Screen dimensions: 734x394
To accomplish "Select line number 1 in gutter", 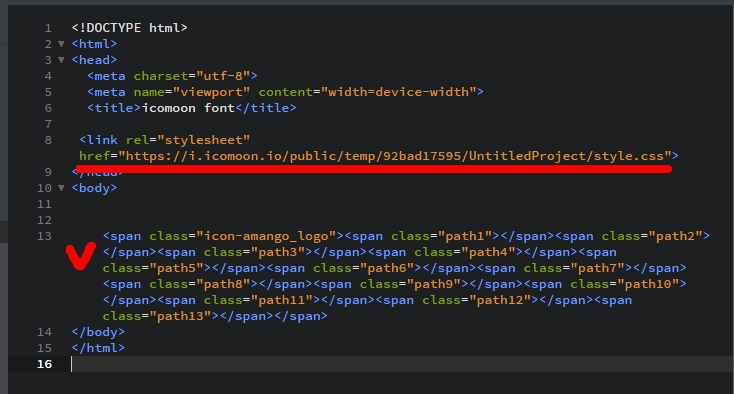I will 48,28.
